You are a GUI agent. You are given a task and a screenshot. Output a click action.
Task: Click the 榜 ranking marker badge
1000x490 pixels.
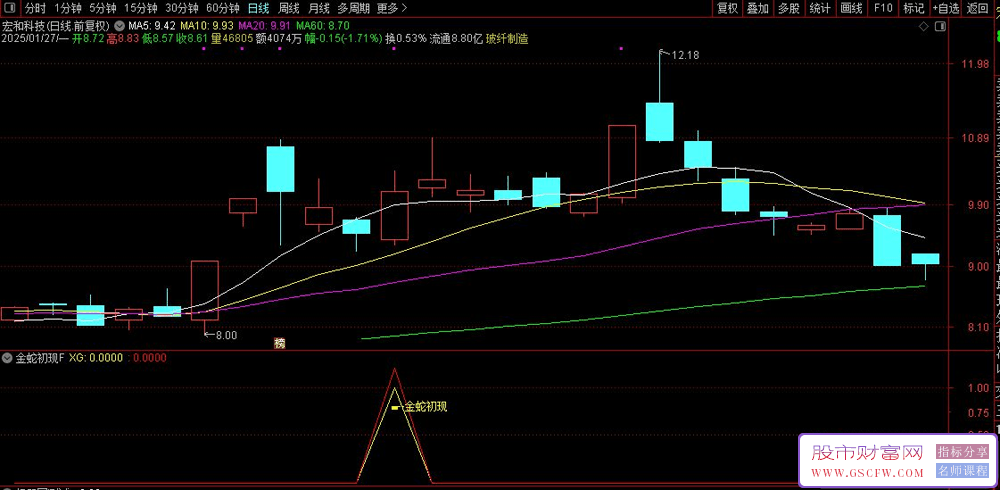pyautogui.click(x=280, y=343)
